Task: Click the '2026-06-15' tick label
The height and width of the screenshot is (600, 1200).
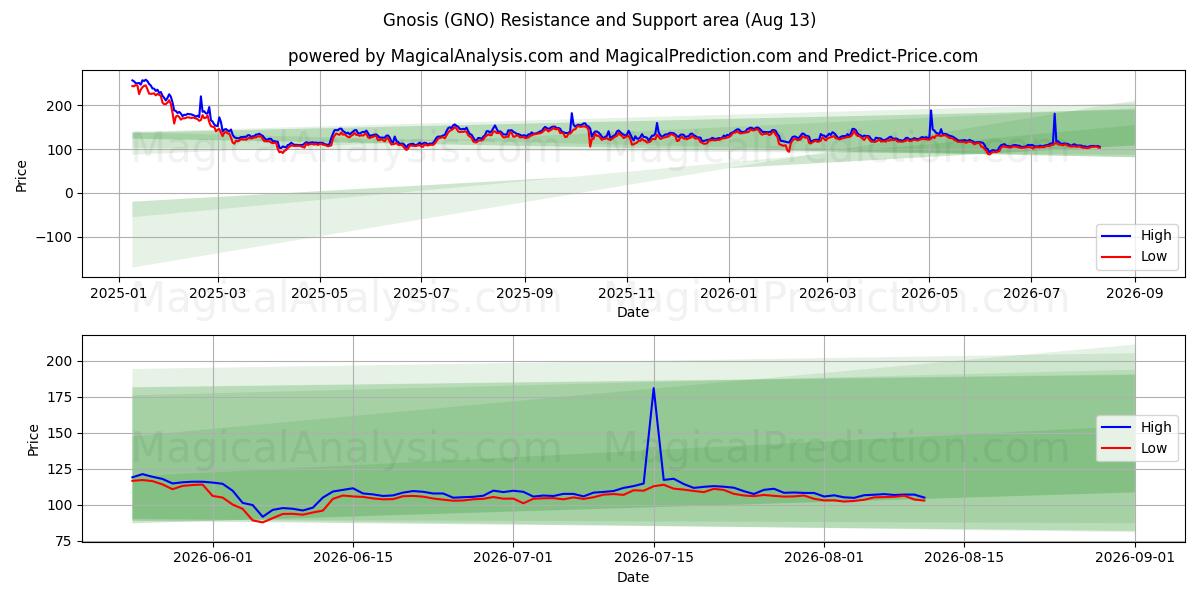Action: 353,559
